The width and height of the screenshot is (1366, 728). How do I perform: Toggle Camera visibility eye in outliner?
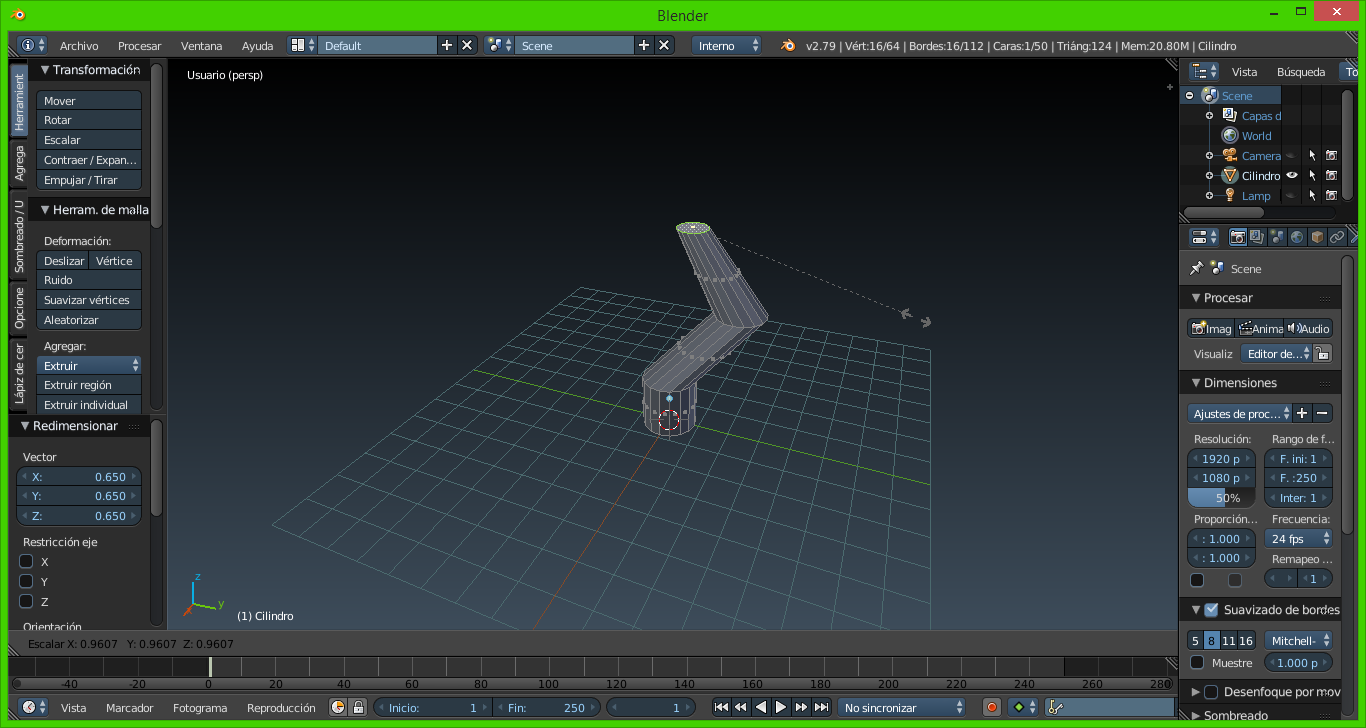(1292, 156)
